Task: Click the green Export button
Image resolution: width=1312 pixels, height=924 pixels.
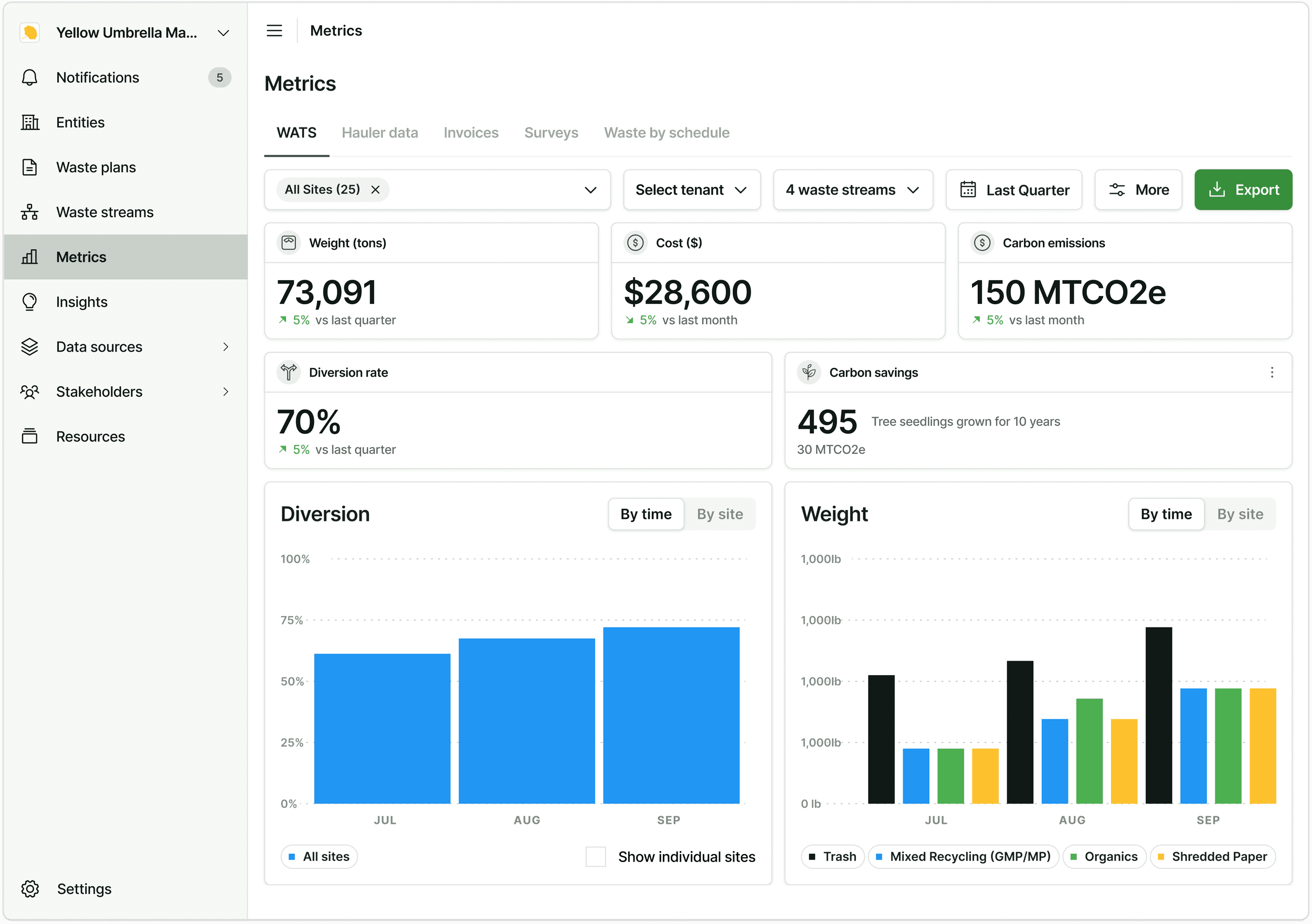Action: pos(1243,190)
